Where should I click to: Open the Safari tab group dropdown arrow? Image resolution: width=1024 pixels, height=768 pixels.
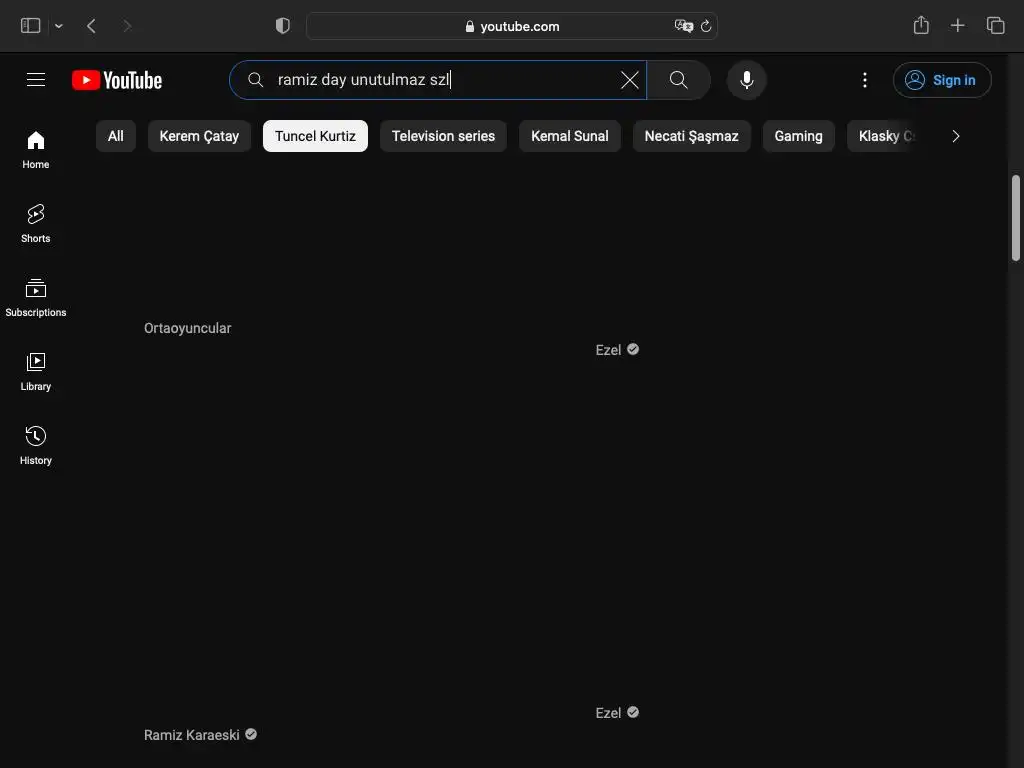click(59, 26)
